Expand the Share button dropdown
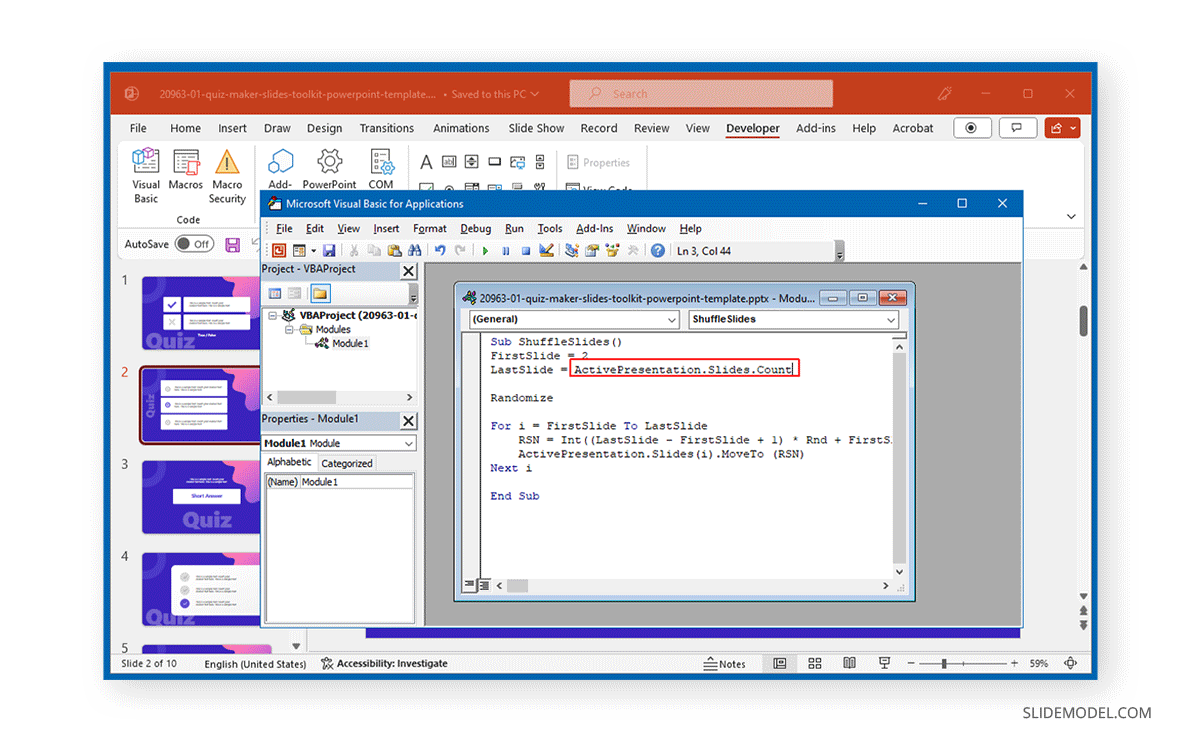Viewport: 1200px width, 743px height. [x=1073, y=128]
